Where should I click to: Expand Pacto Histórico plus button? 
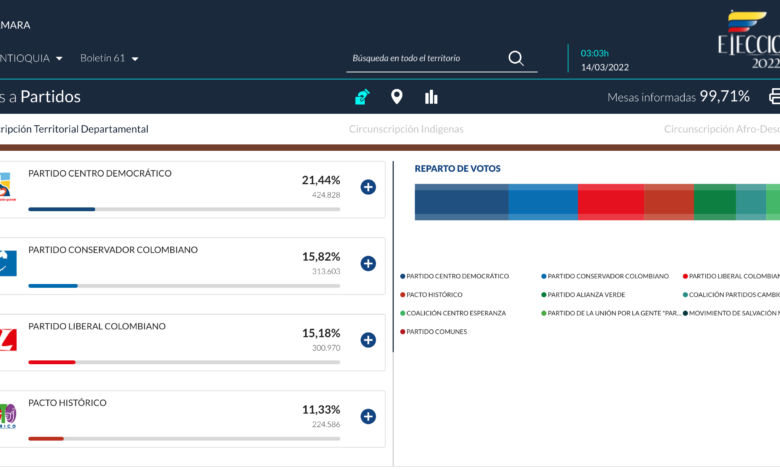(x=368, y=417)
